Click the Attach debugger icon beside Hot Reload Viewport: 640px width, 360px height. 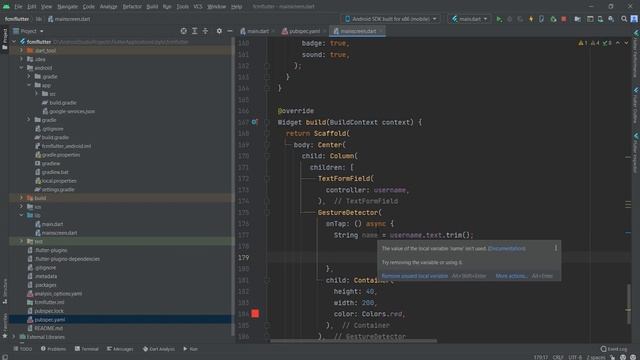pos(541,19)
